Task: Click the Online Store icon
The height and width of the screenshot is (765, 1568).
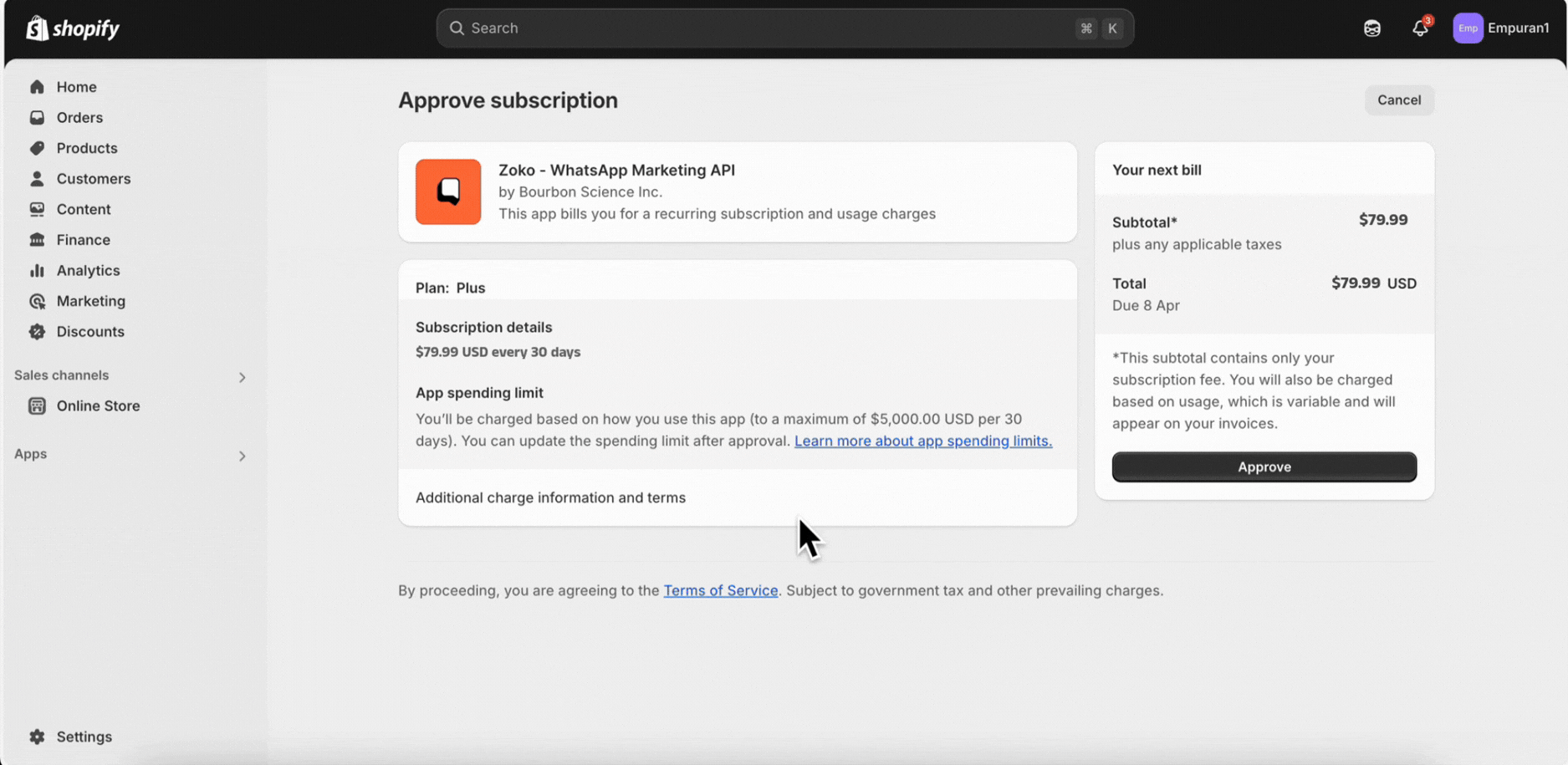Action: [37, 406]
